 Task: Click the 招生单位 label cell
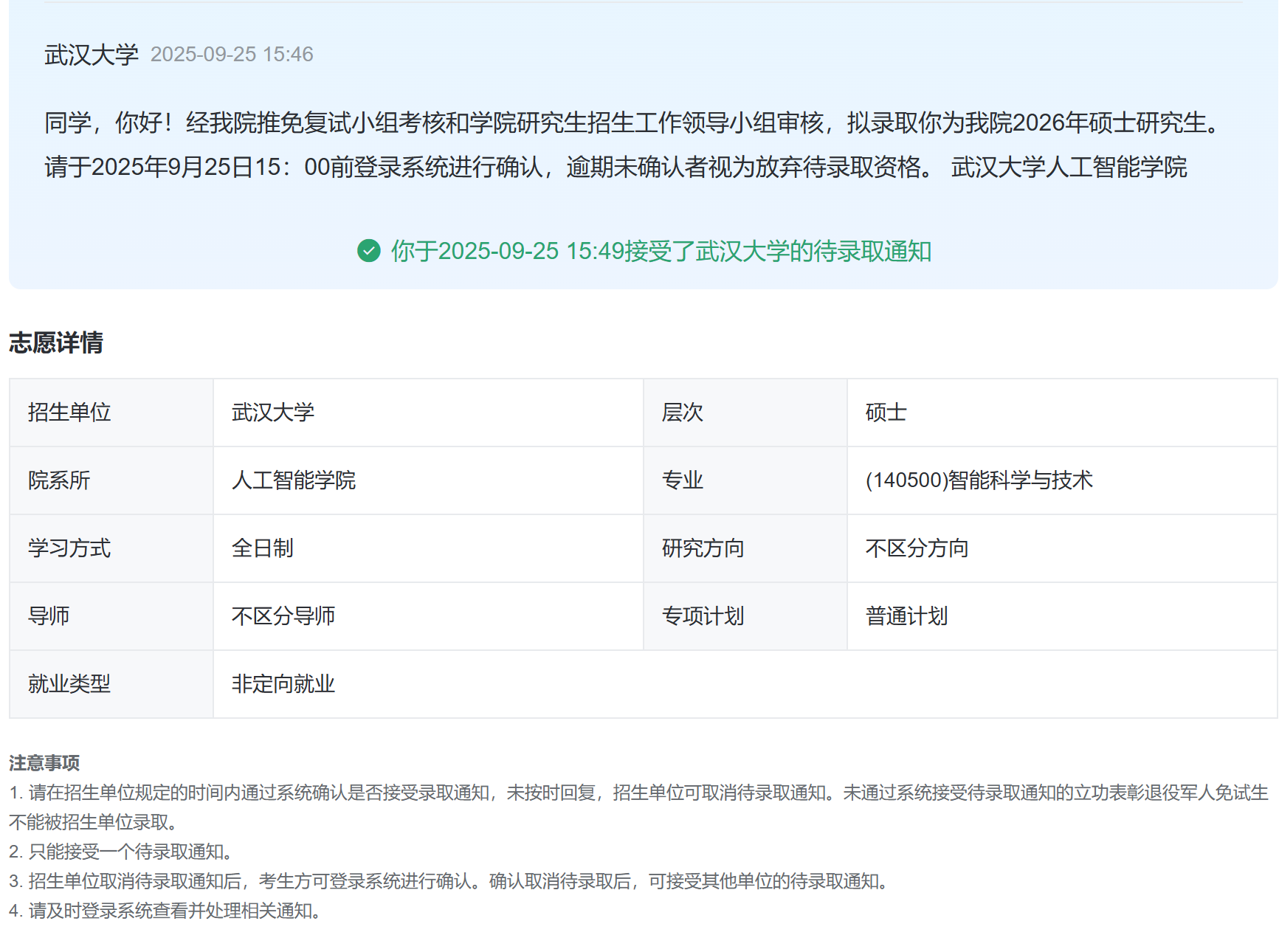111,413
